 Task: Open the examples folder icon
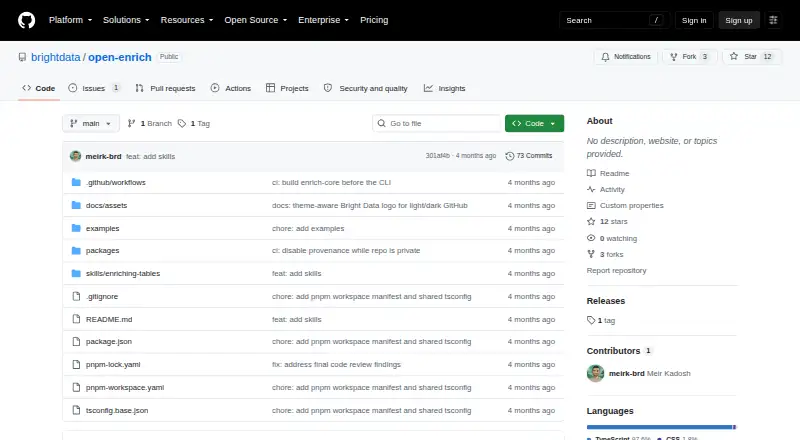click(x=76, y=228)
